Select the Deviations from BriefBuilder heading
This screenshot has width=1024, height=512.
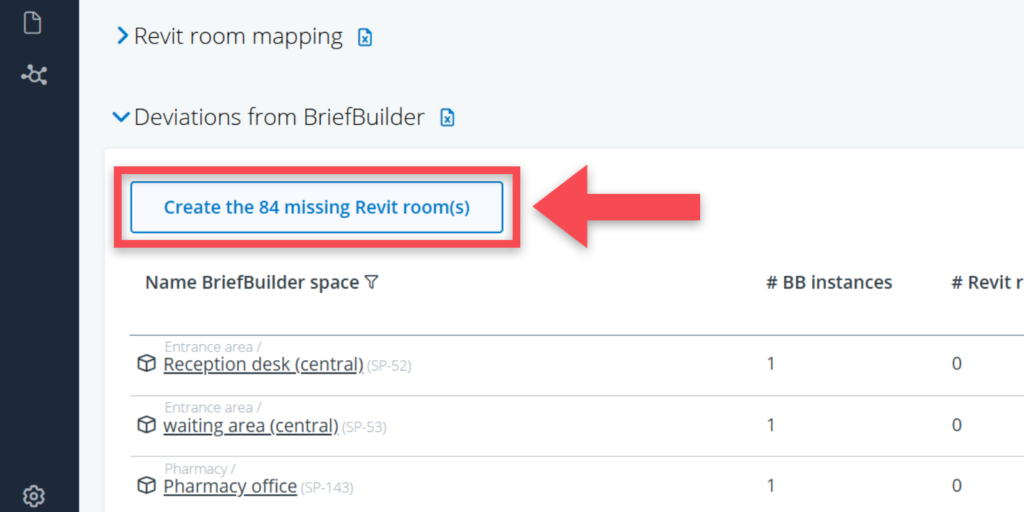tap(279, 118)
